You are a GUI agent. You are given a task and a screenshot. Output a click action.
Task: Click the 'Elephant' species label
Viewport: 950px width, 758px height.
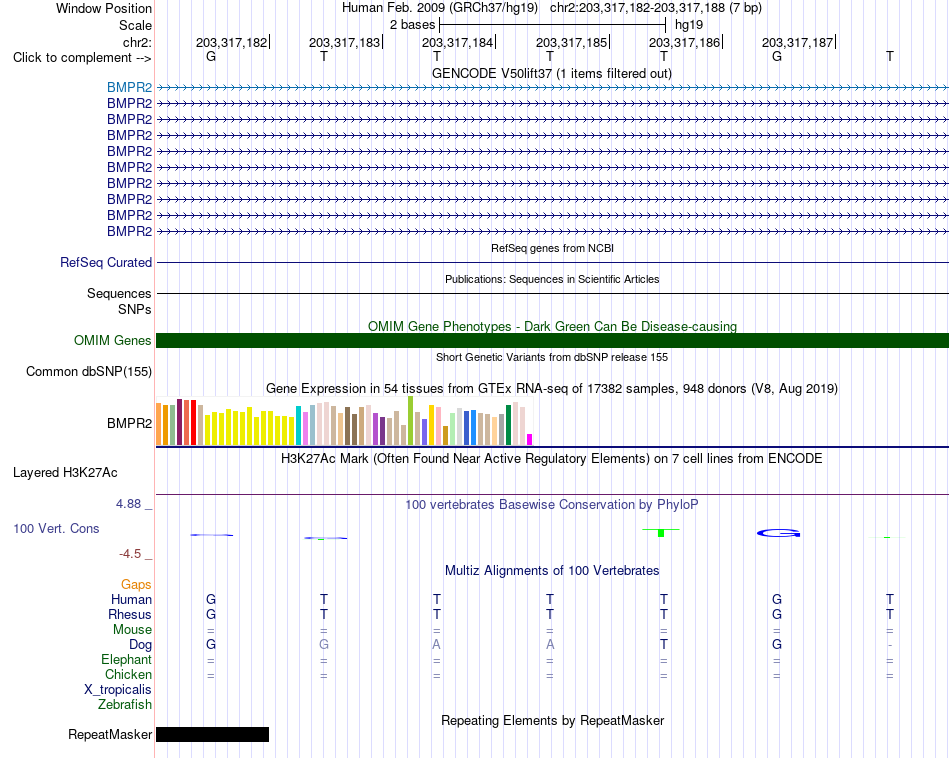126,659
